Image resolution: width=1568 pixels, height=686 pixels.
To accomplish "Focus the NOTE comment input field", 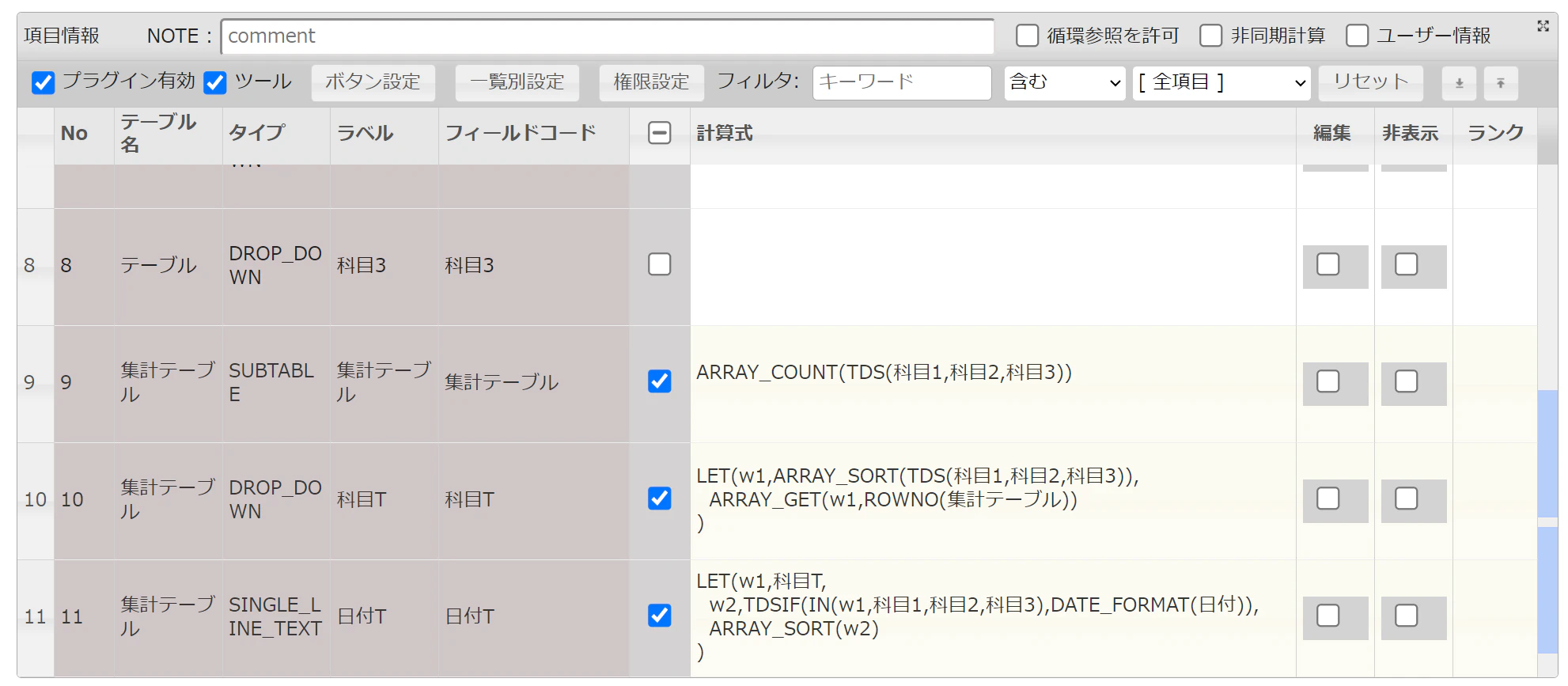I will (608, 36).
